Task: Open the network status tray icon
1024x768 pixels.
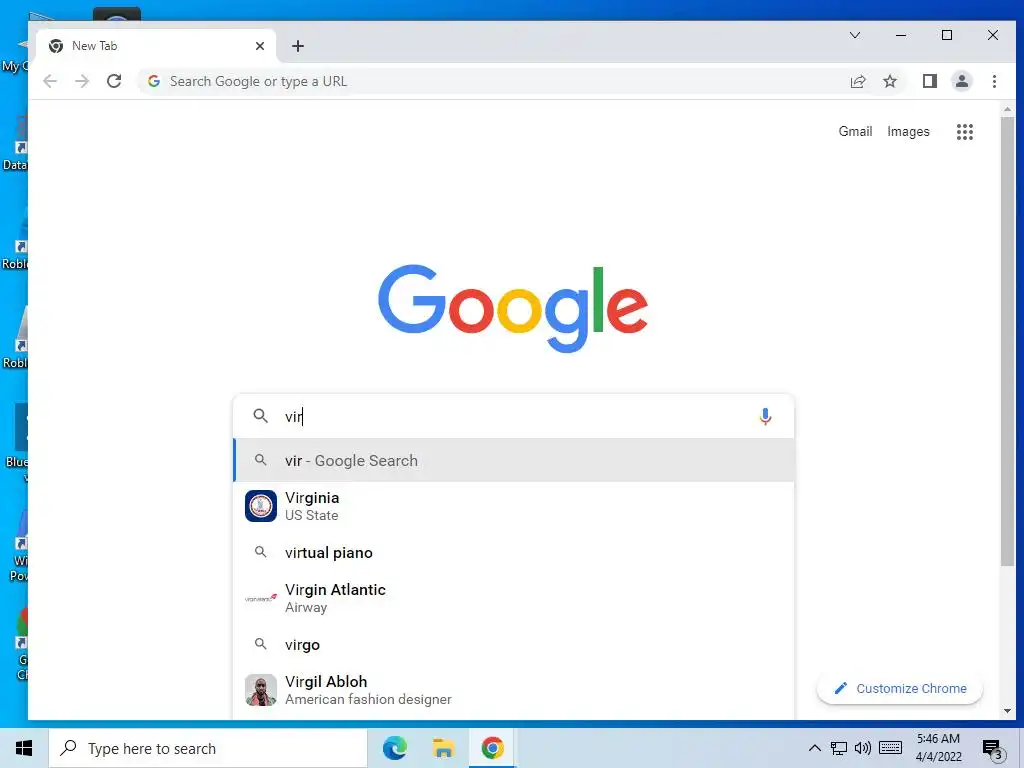Action: [839, 748]
